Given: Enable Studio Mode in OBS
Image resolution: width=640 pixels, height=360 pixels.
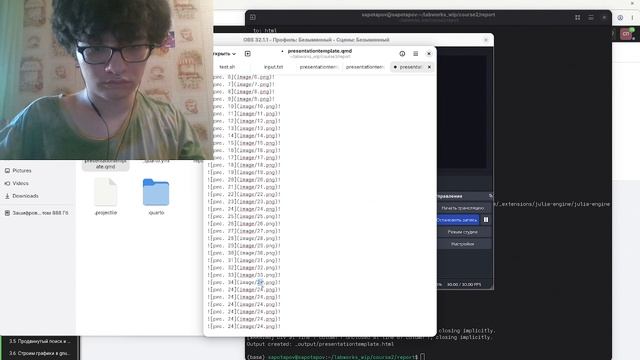Looking at the screenshot, I should tap(462, 232).
